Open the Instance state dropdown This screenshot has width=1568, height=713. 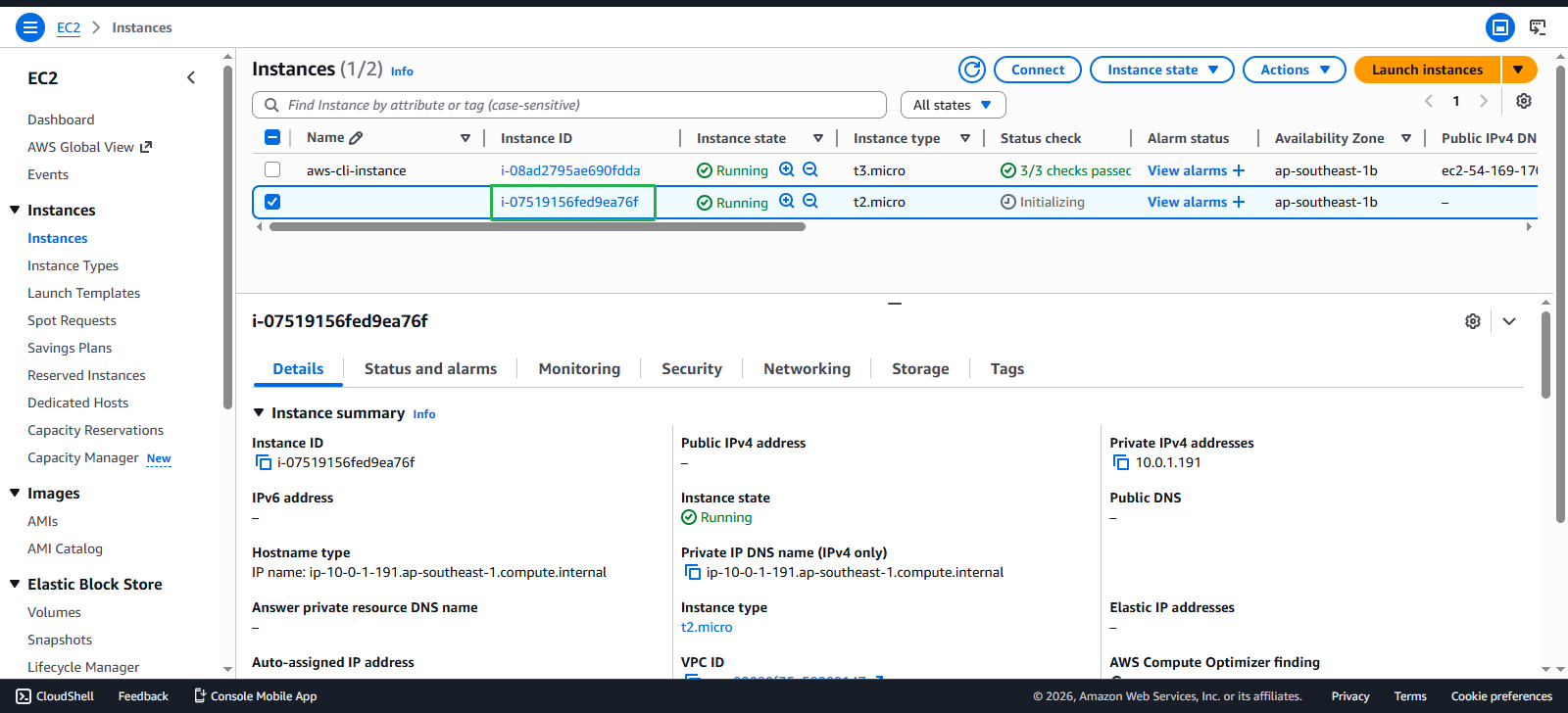coord(1162,70)
